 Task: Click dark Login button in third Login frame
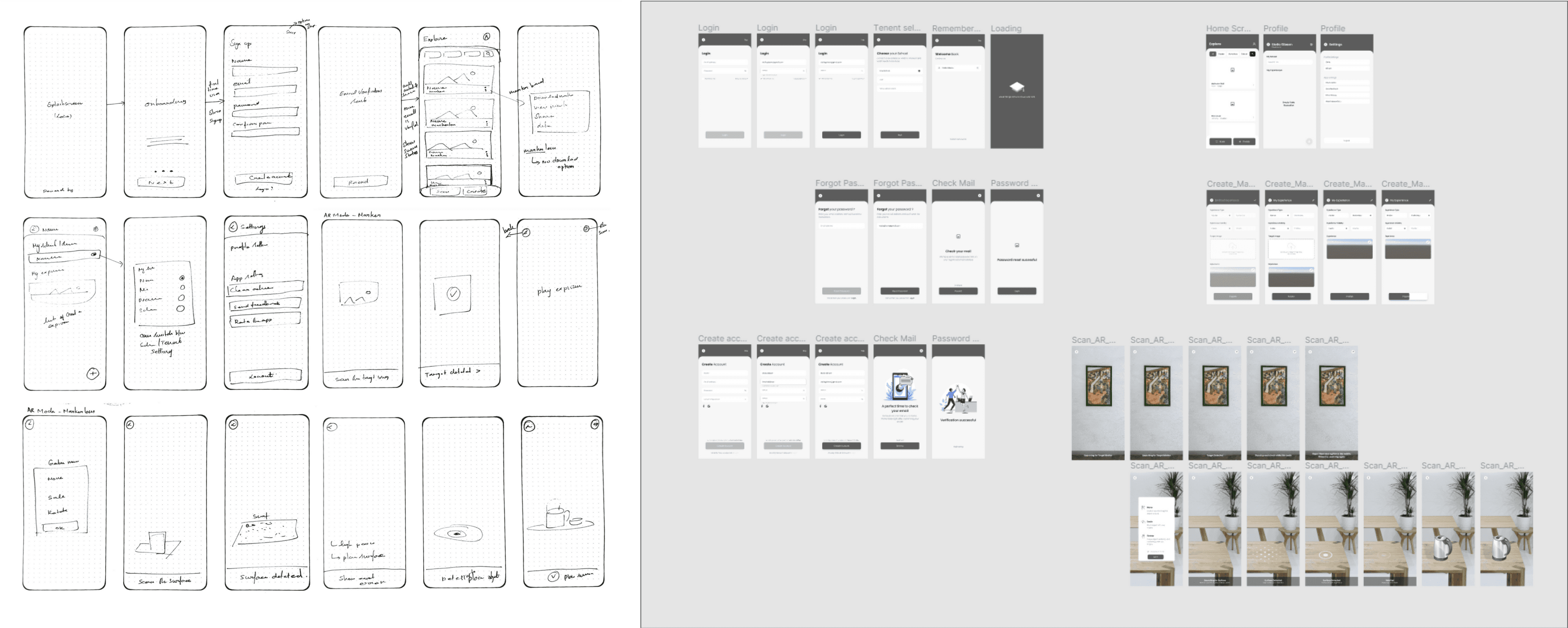click(x=841, y=135)
